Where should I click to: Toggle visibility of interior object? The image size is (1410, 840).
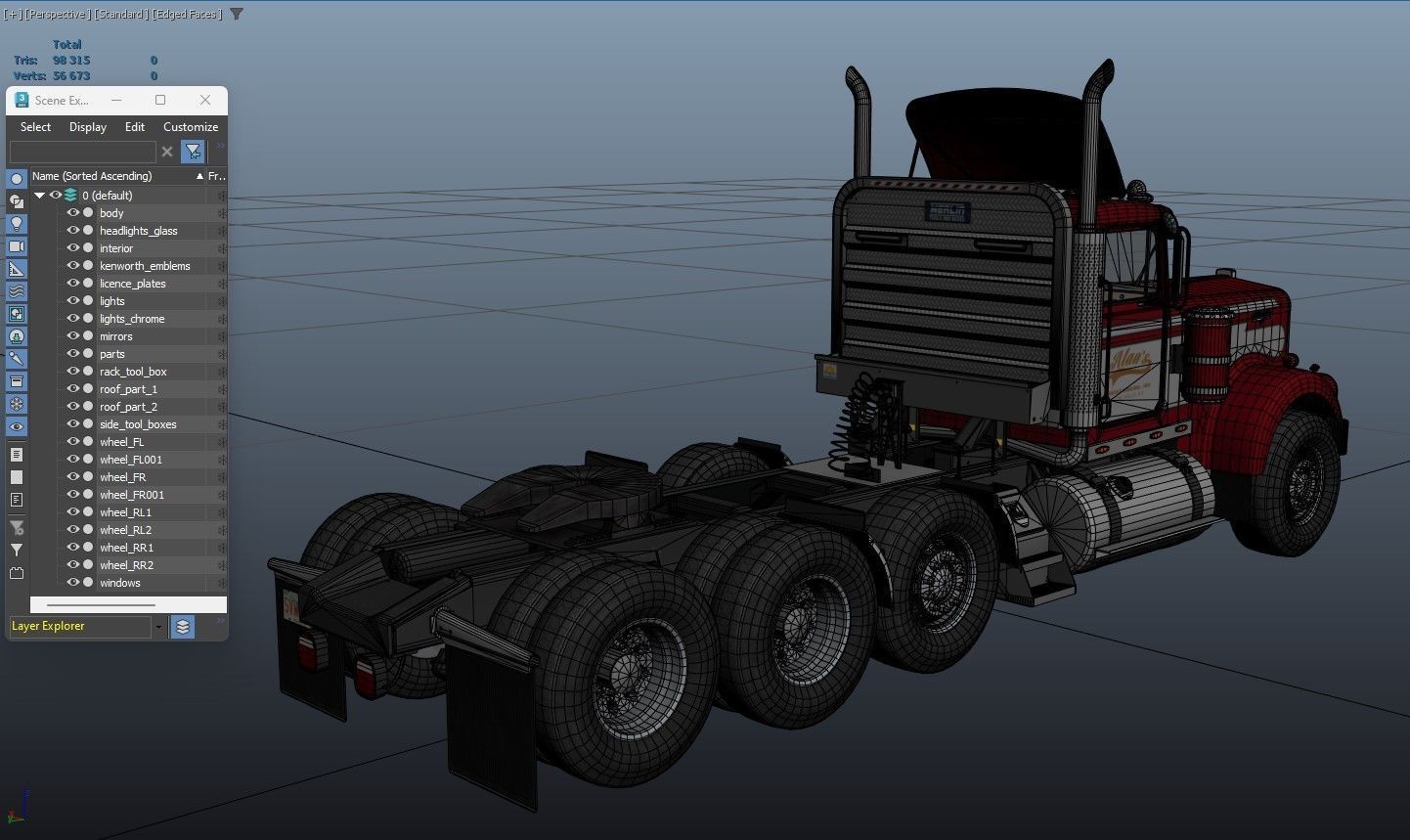coord(72,248)
